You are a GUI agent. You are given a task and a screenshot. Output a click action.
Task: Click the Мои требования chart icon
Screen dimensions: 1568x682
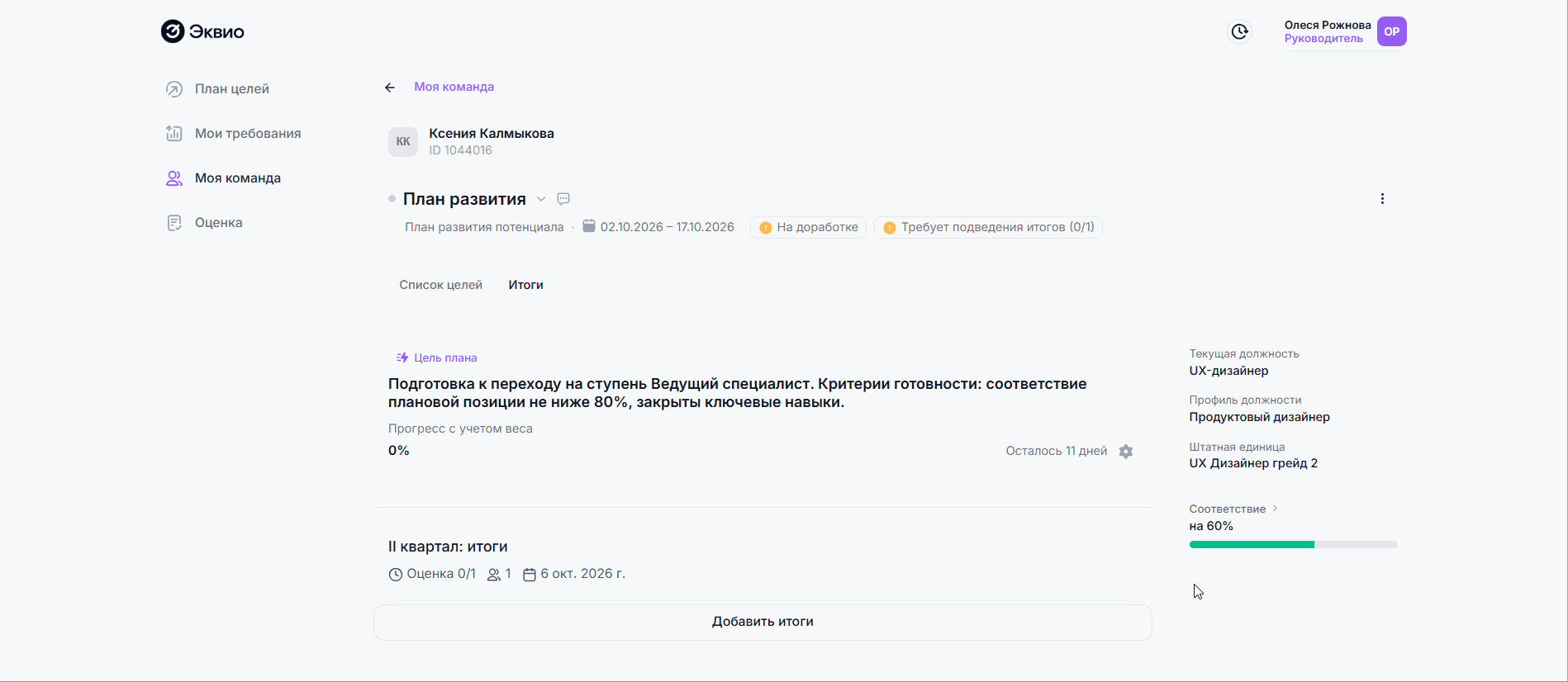click(174, 134)
